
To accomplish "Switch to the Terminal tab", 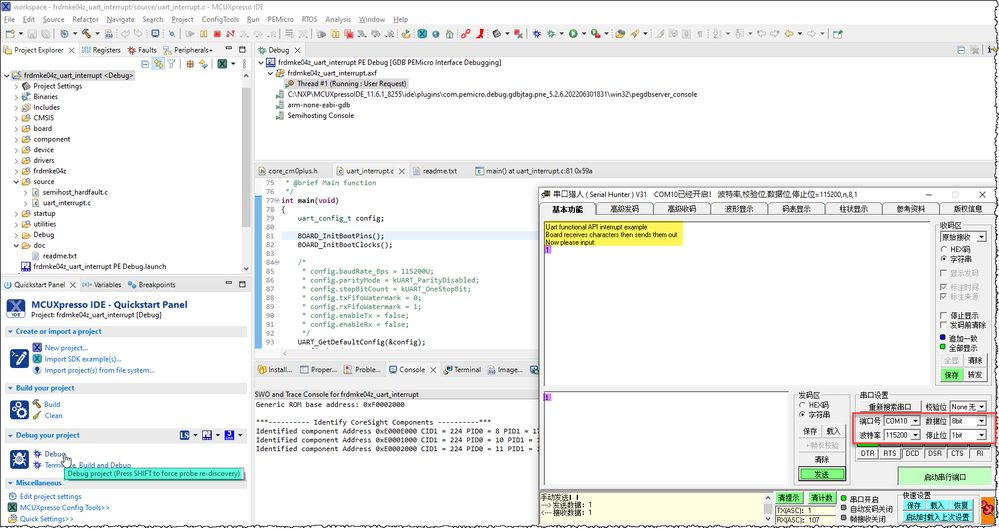I will coord(462,370).
